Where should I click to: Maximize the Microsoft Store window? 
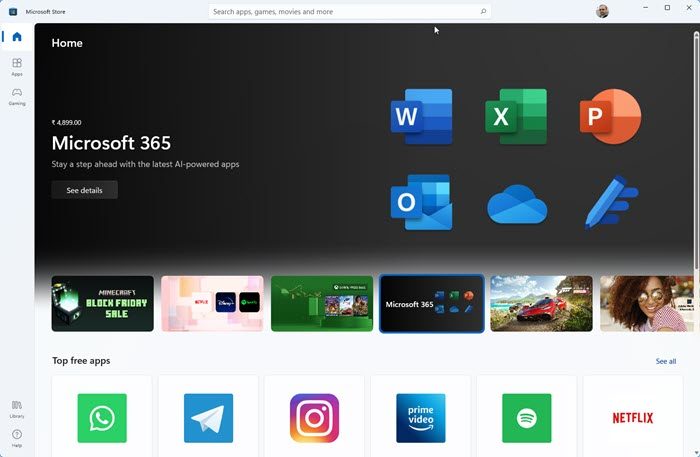(667, 8)
